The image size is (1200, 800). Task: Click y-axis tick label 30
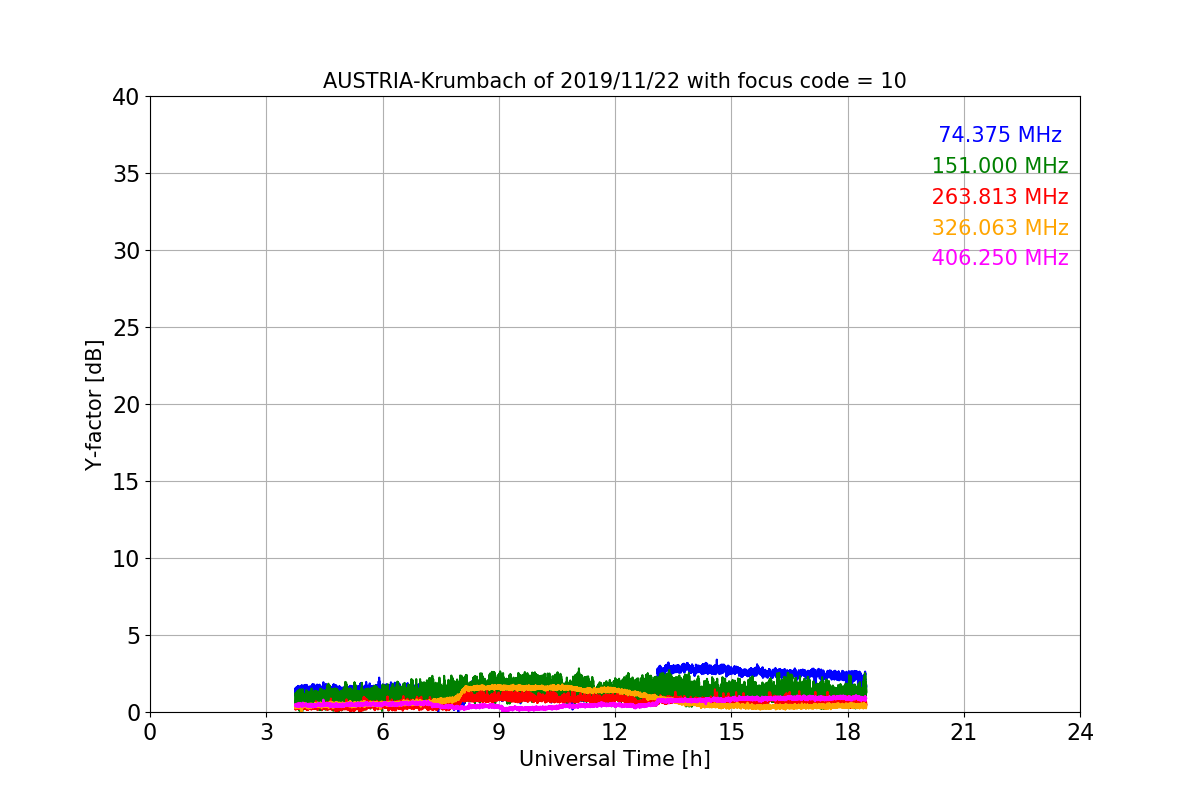tap(126, 251)
